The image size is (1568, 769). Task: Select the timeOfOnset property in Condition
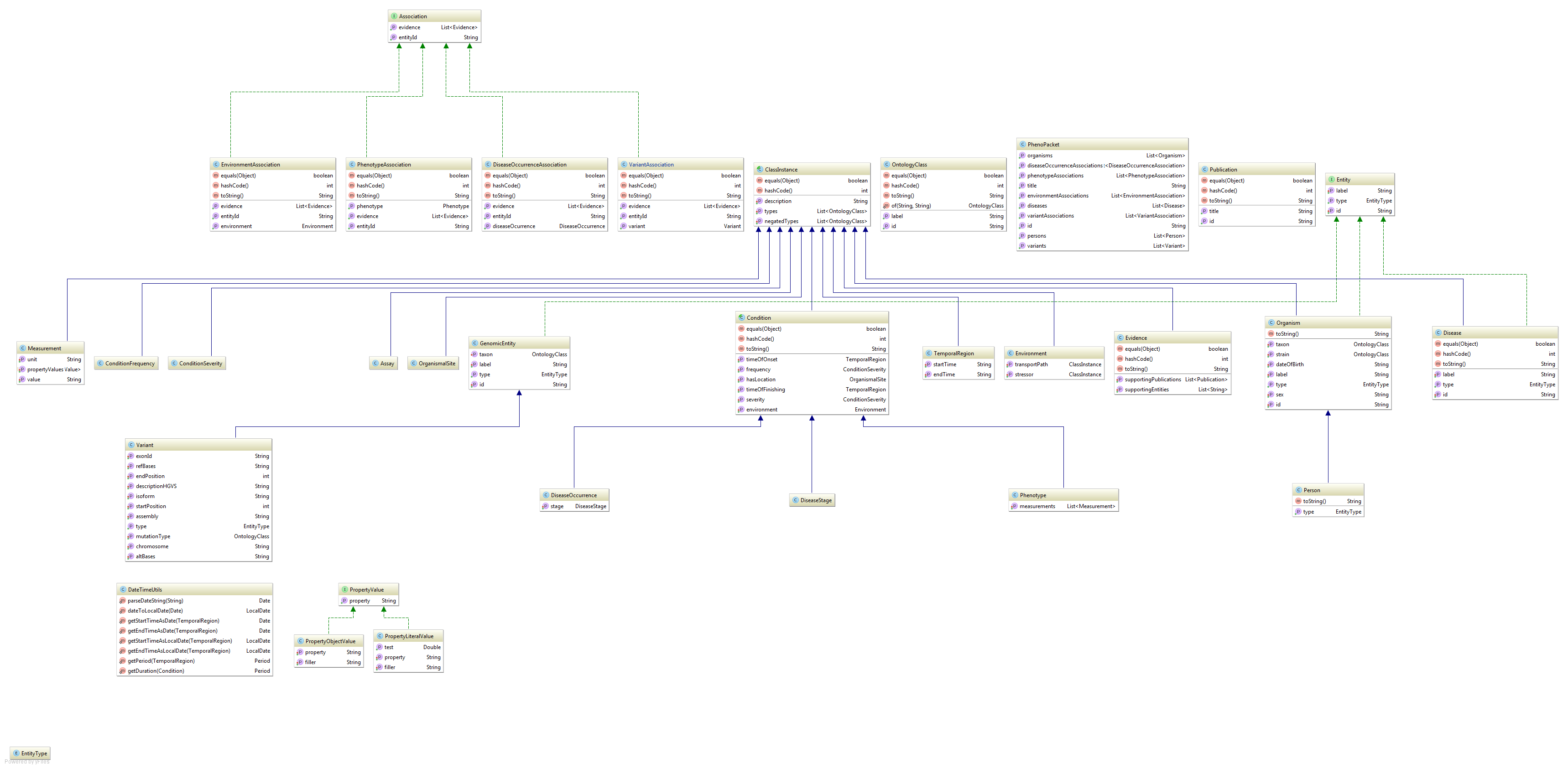coord(761,359)
